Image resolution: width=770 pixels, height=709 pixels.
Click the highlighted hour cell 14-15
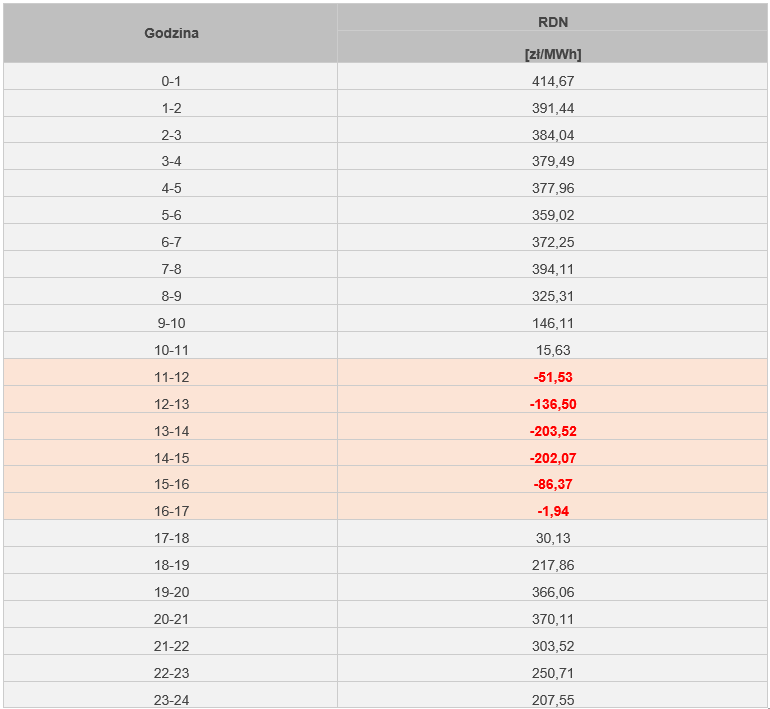(171, 458)
